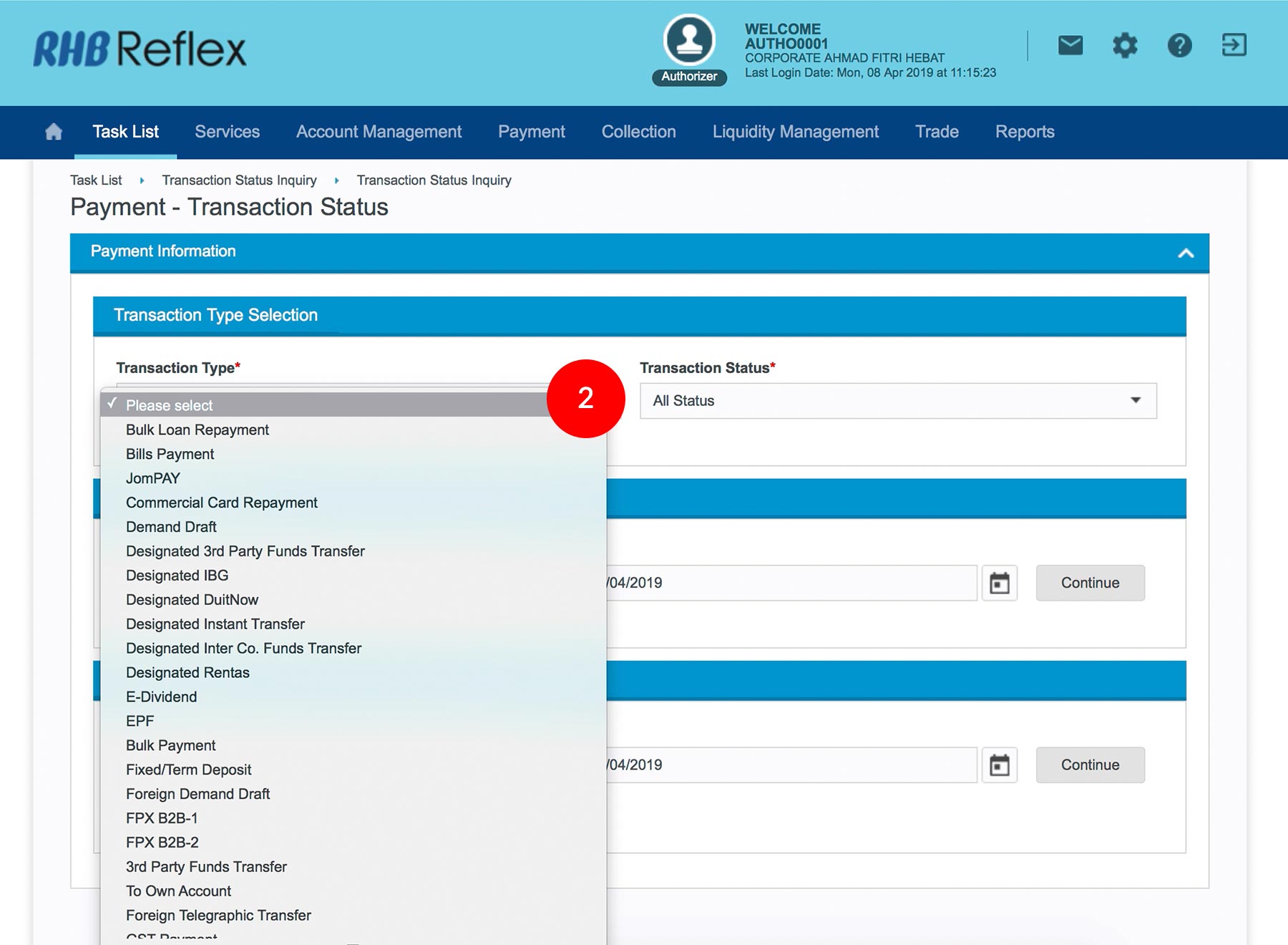The height and width of the screenshot is (945, 1288).
Task: Choose JomPAY transaction type option
Action: [x=153, y=478]
